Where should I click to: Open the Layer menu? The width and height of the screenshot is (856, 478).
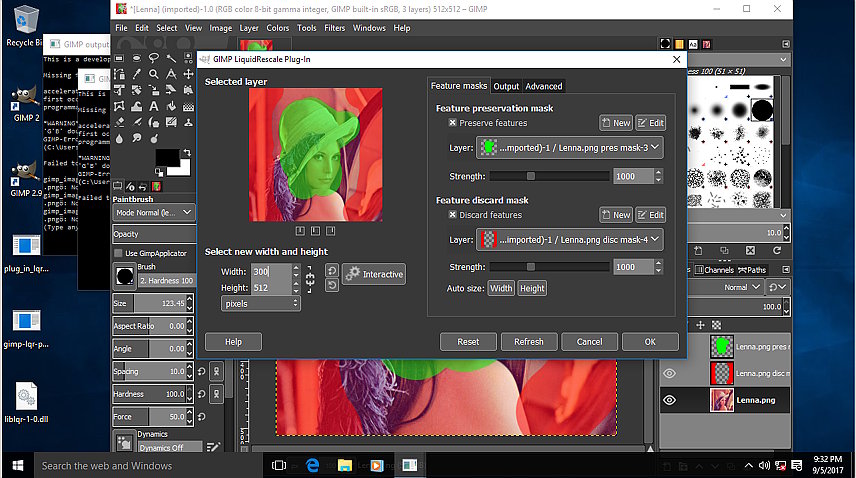(249, 28)
